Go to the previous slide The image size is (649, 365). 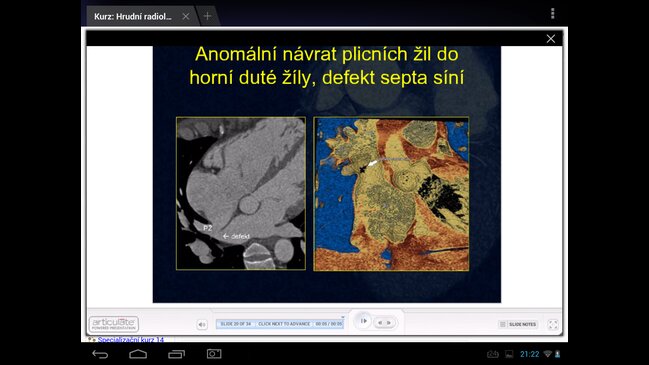tap(380, 323)
